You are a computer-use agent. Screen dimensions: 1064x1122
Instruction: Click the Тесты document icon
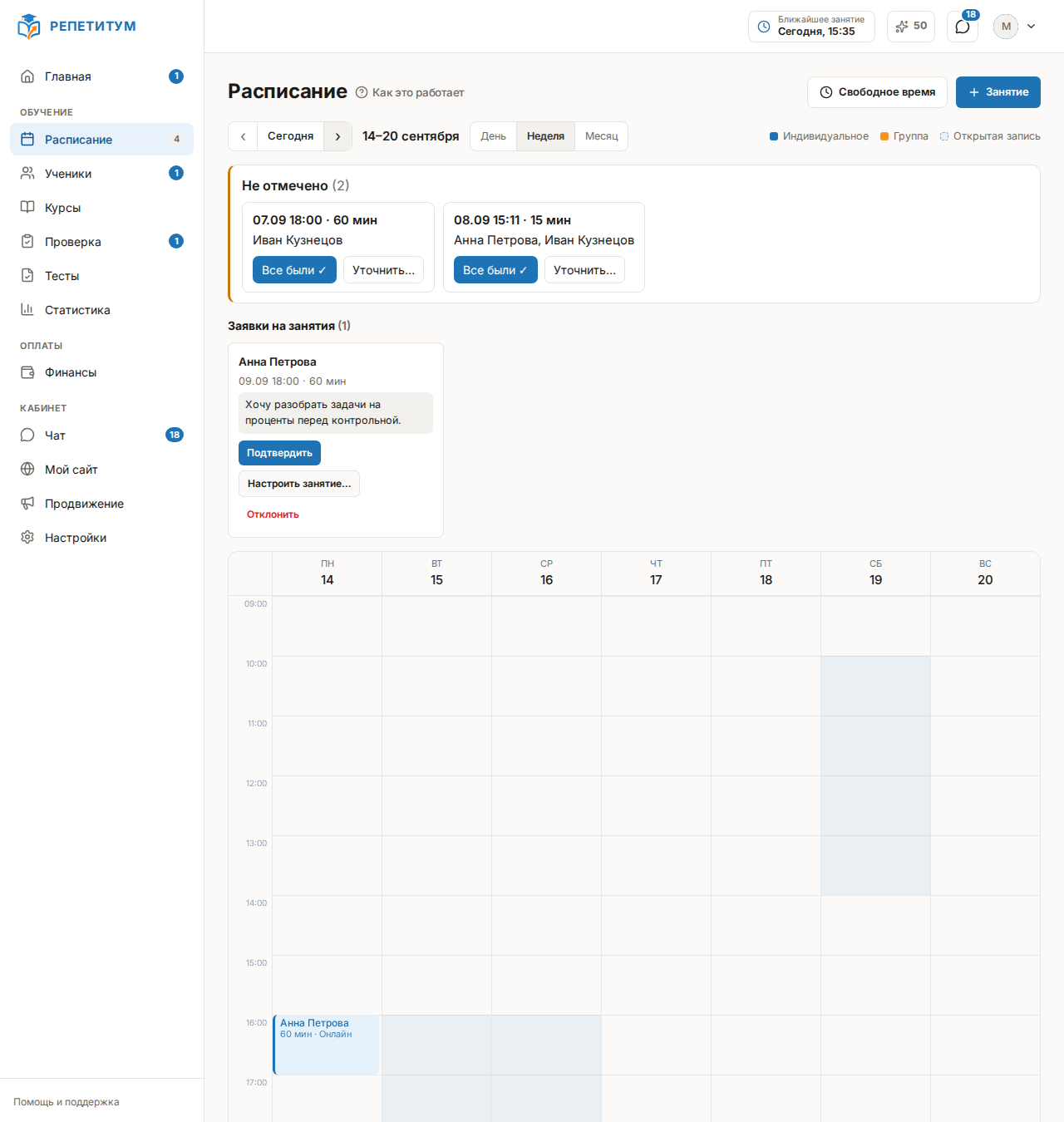[27, 276]
